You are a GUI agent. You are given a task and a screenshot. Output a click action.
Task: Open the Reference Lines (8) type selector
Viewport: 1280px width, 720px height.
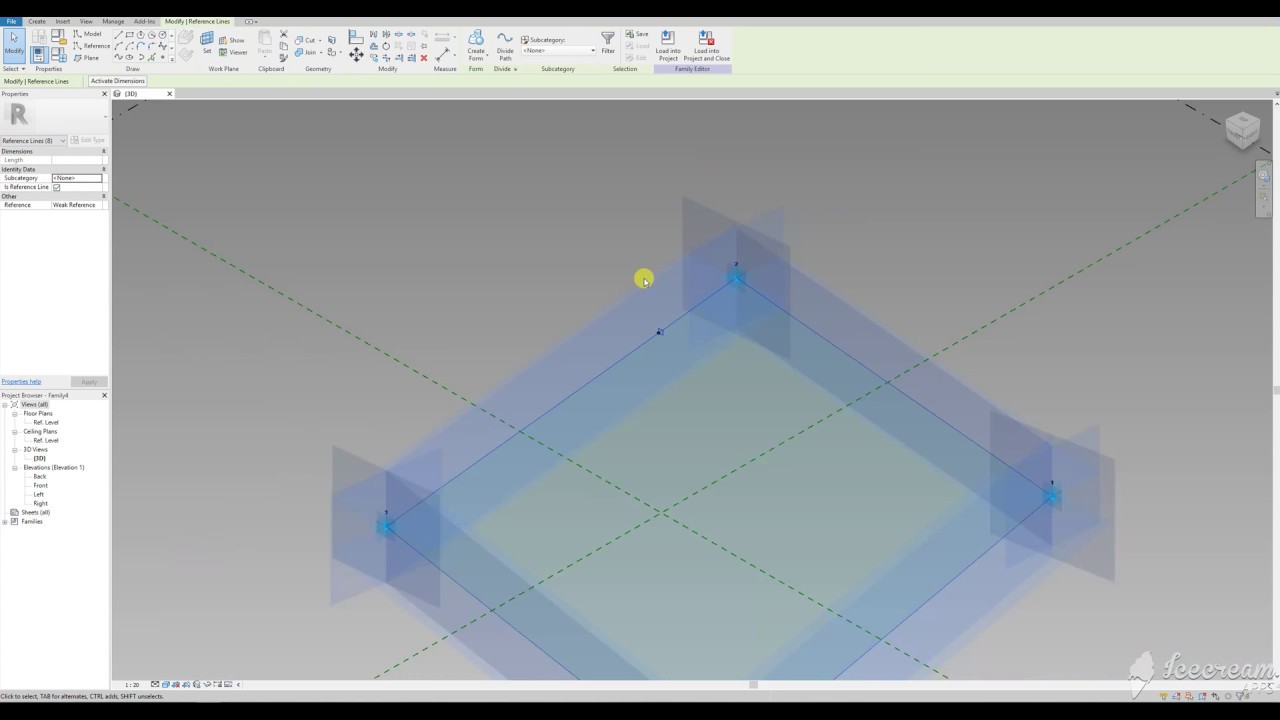coord(33,141)
